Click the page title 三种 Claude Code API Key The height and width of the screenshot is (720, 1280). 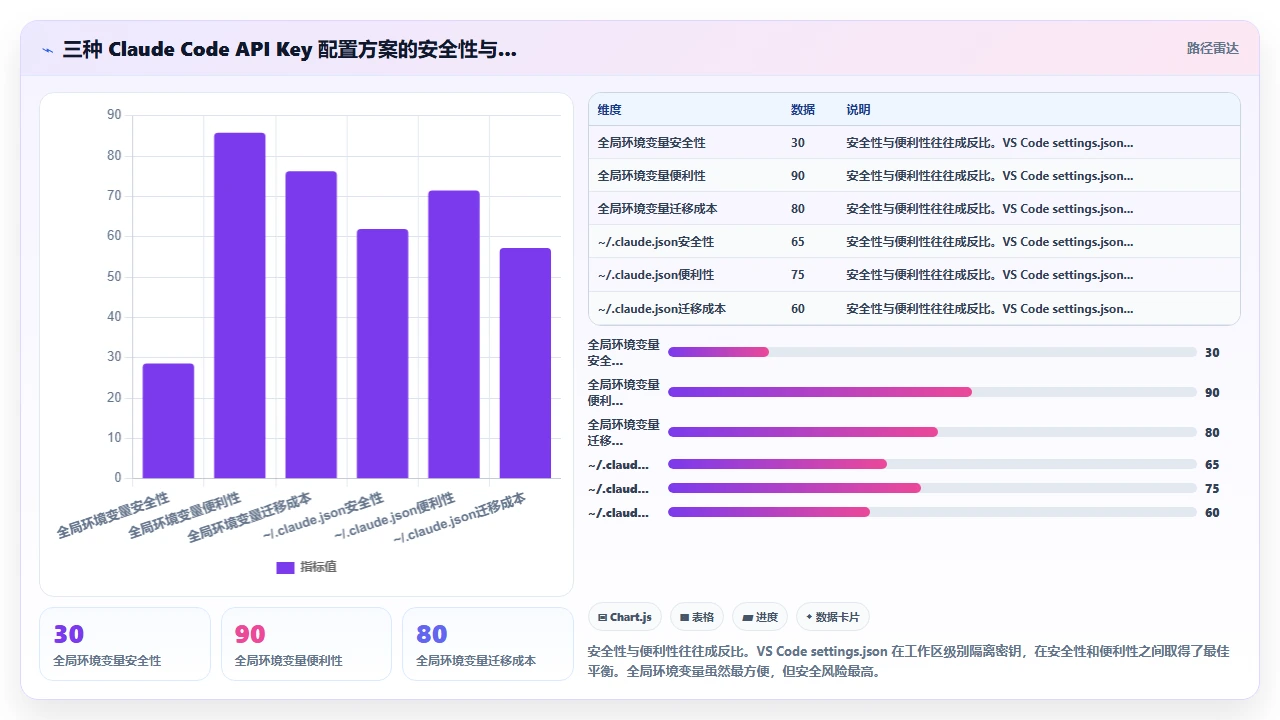[x=289, y=49]
